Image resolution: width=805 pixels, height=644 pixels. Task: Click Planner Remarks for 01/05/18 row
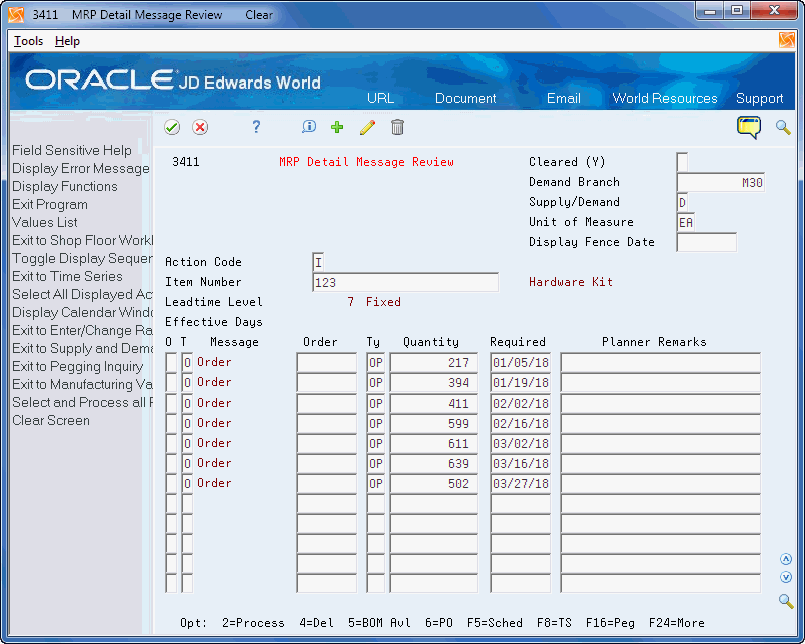(x=661, y=363)
